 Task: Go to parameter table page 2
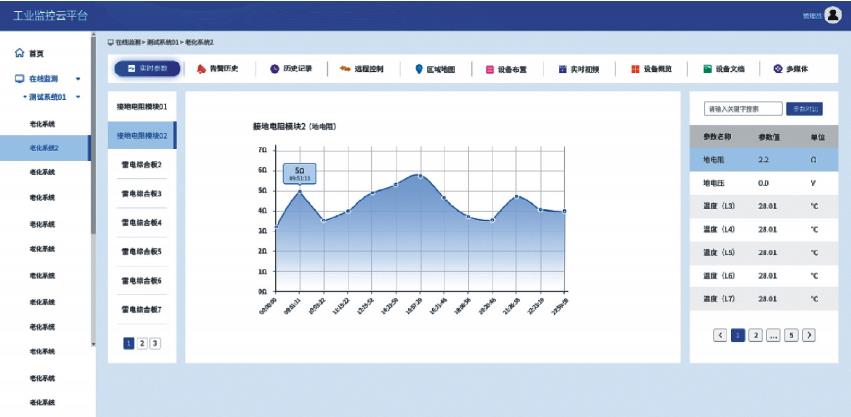tap(755, 335)
